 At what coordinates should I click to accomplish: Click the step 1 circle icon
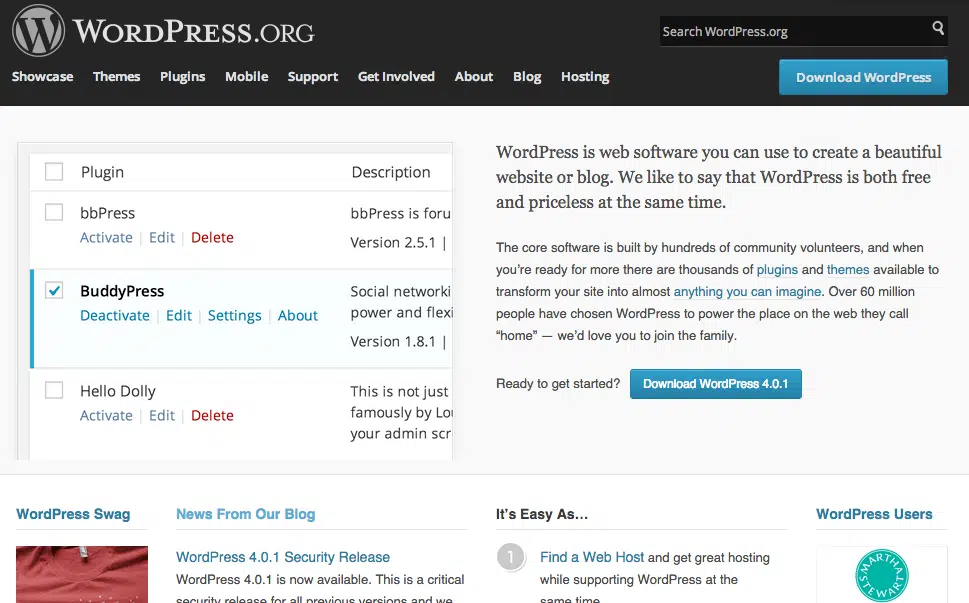click(x=510, y=557)
